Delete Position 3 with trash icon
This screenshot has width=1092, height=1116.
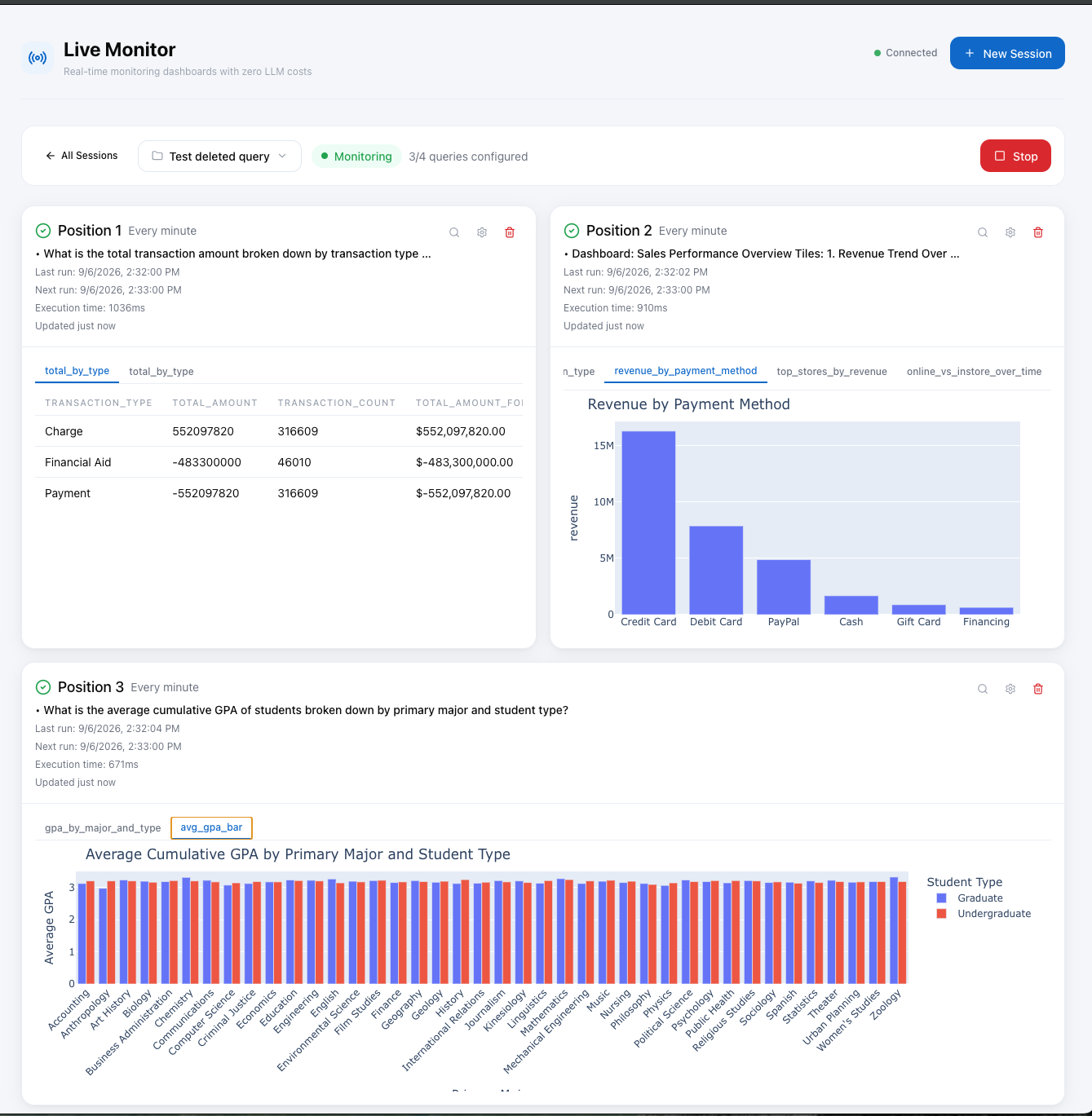point(1038,689)
